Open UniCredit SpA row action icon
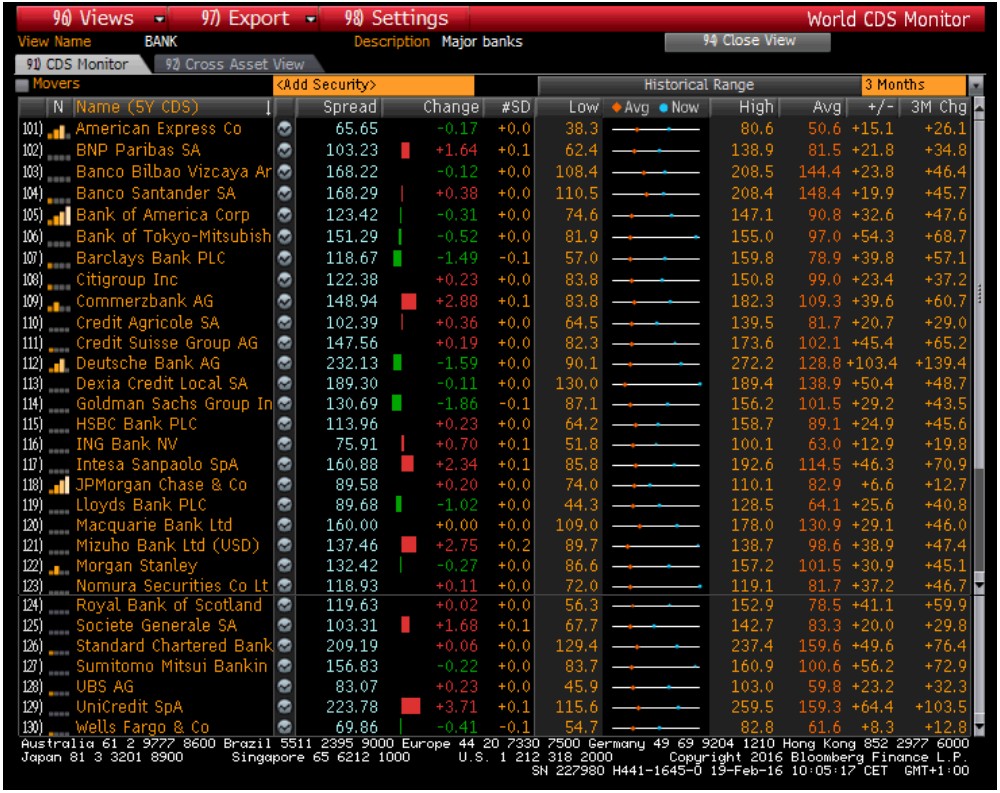Viewport: 1000px width, 793px height. pos(284,708)
